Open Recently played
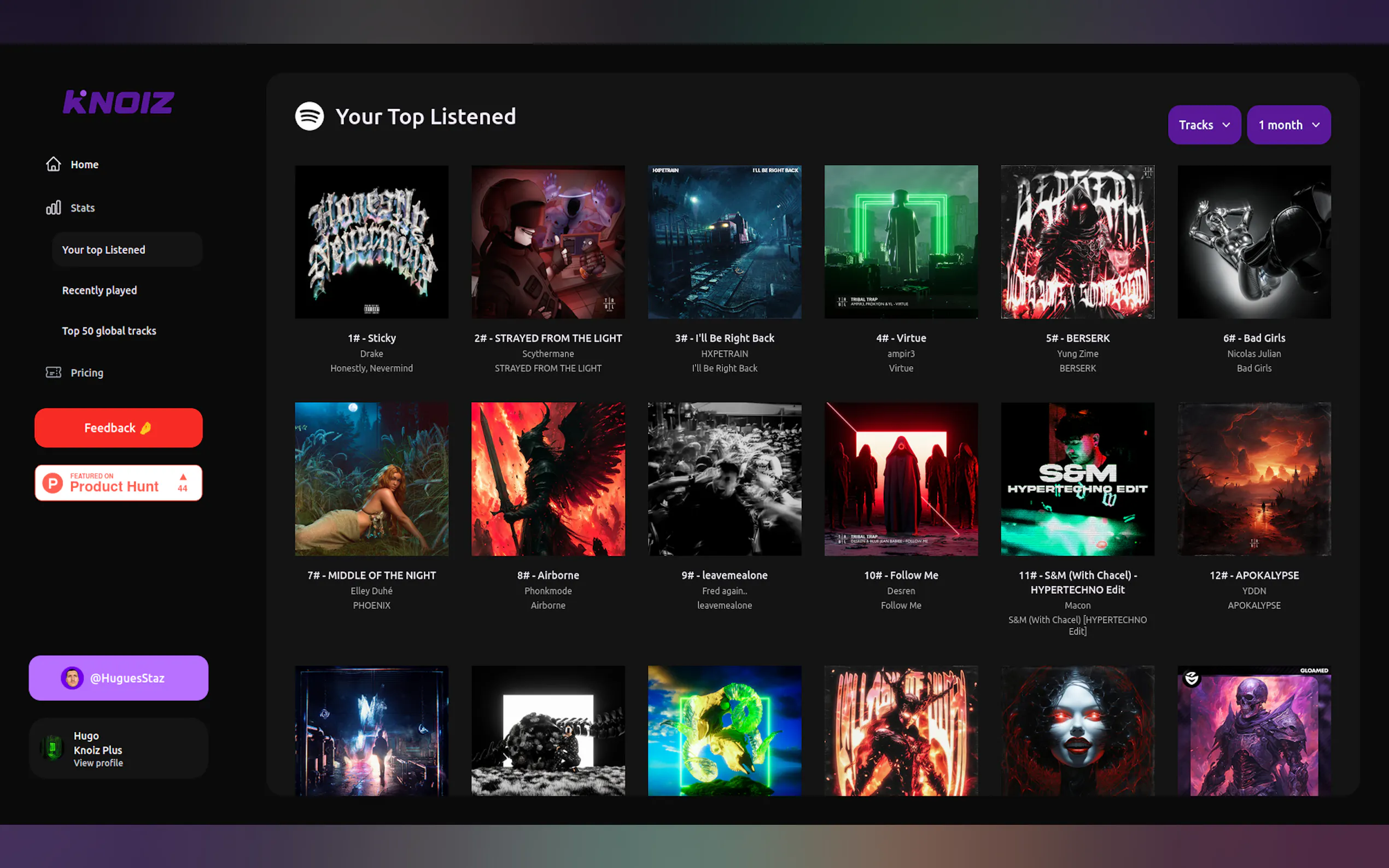Image resolution: width=1389 pixels, height=868 pixels. point(100,290)
